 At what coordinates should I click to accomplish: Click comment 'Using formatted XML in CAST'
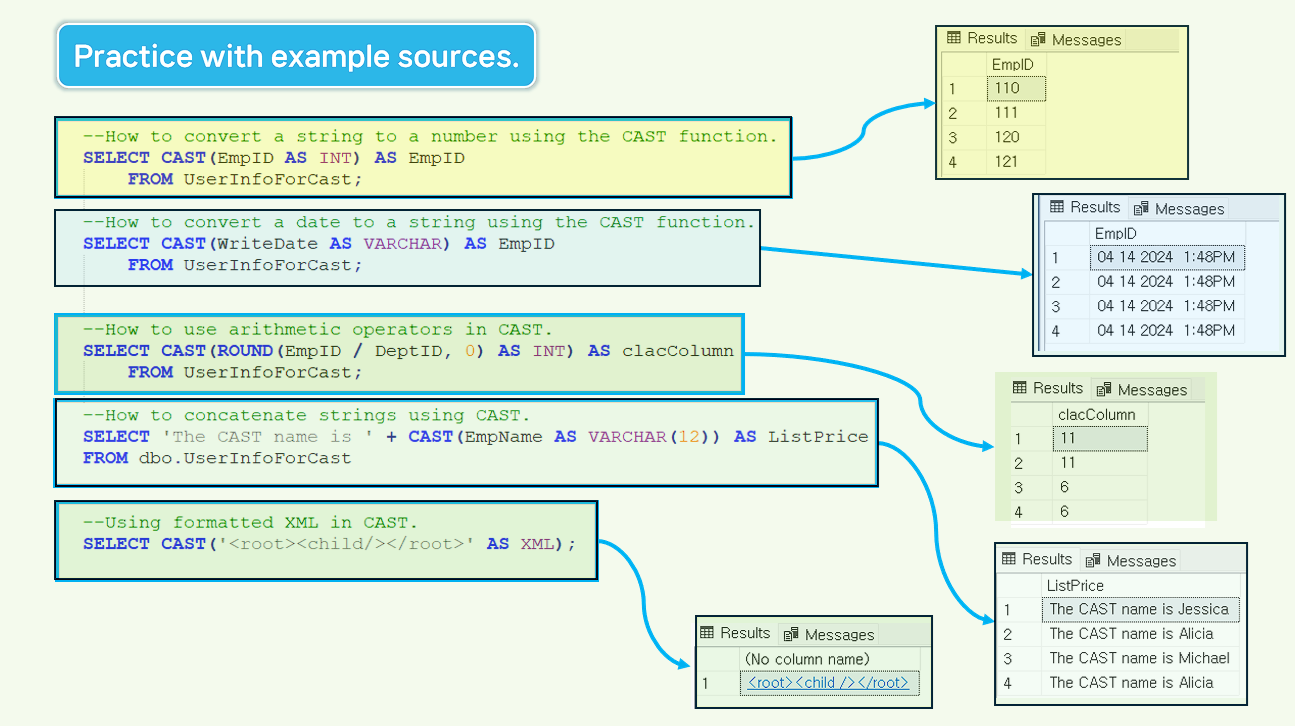250,522
